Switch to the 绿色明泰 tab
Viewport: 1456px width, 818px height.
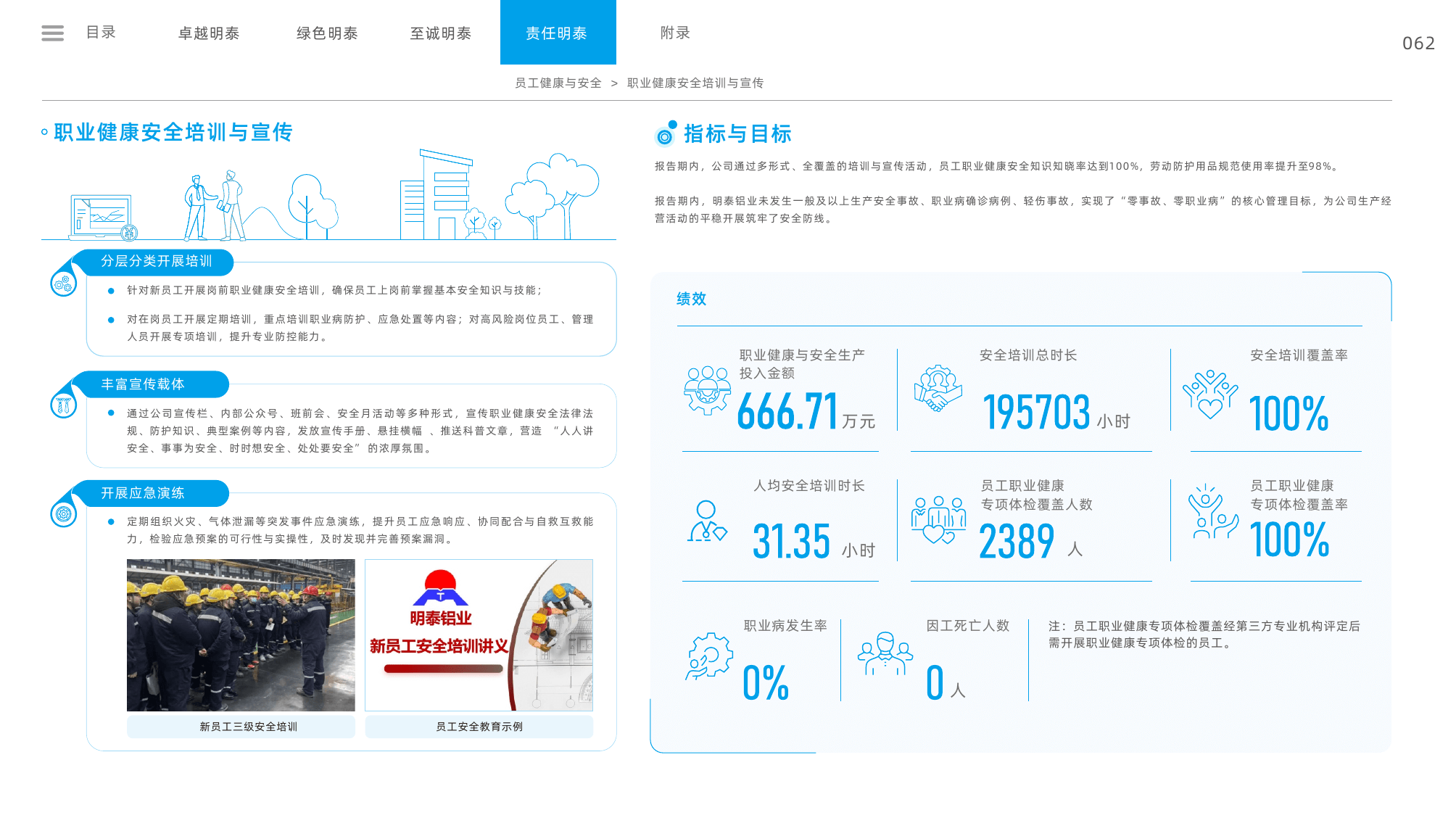tap(327, 33)
